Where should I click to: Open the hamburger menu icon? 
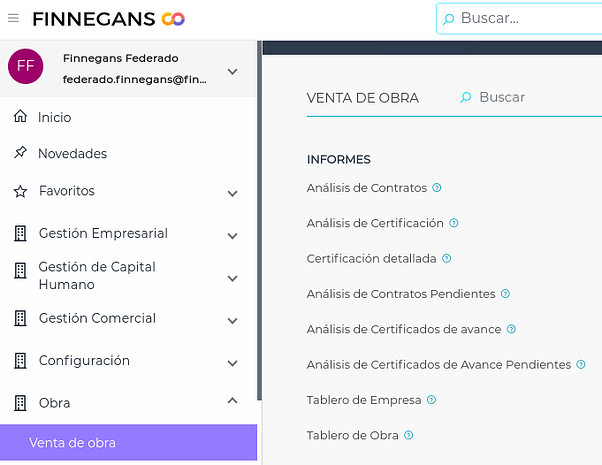coord(13,18)
